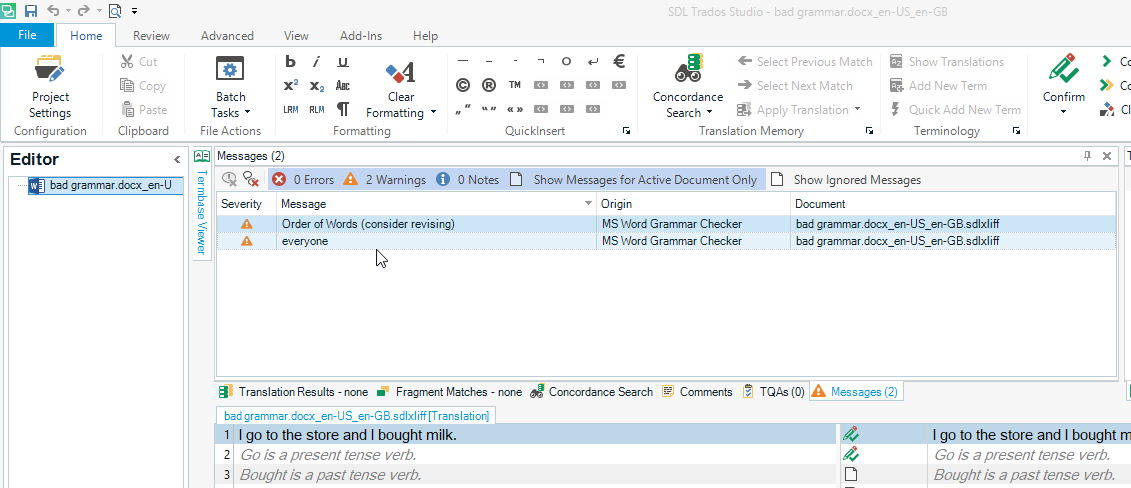Switch to the View ribbon tab

point(296,35)
